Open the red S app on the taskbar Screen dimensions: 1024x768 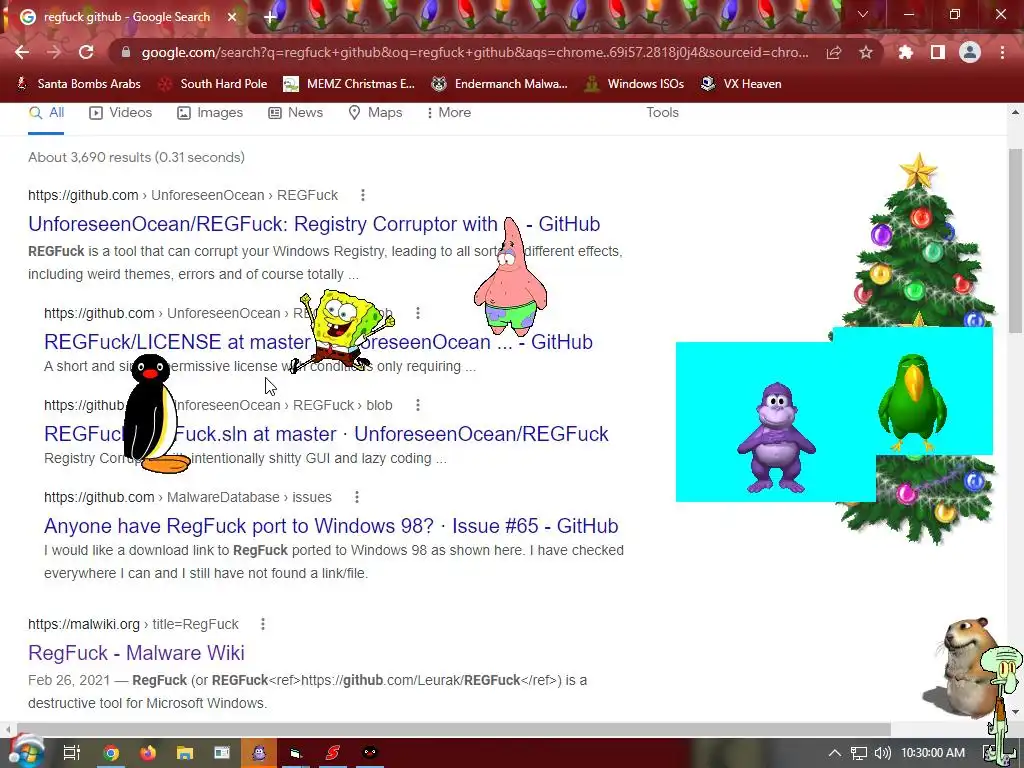click(332, 753)
